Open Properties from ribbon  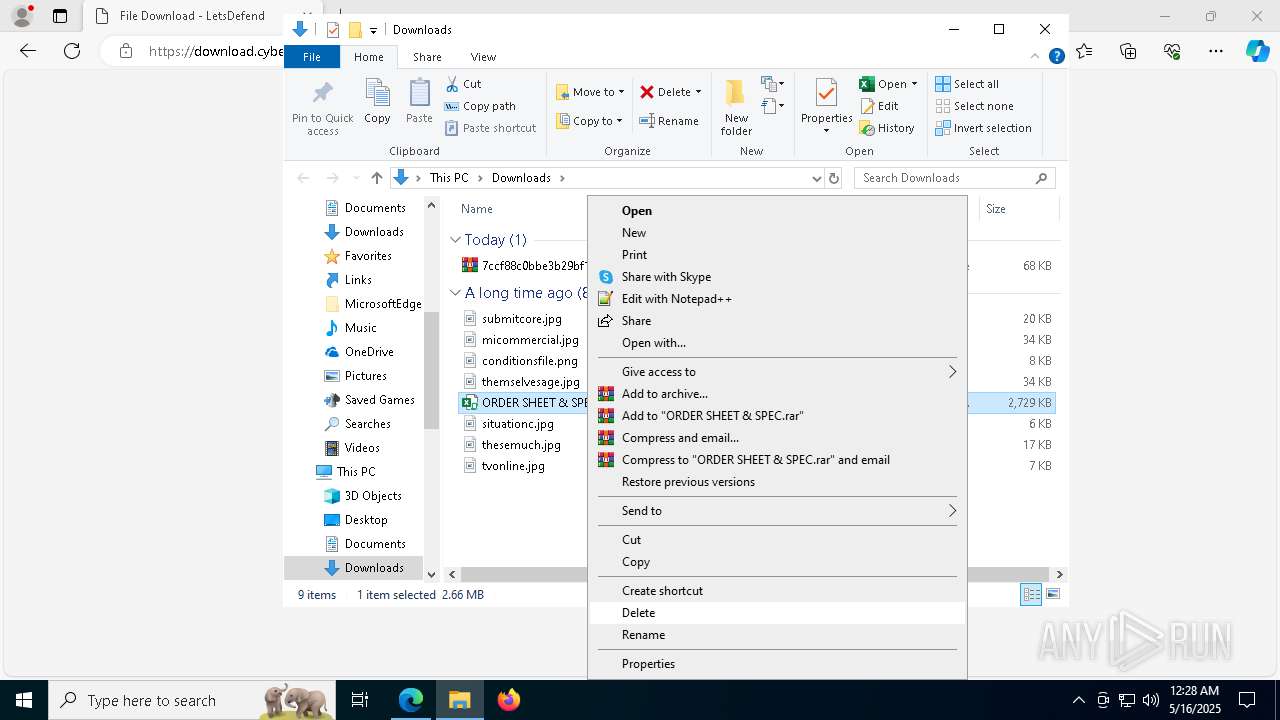[826, 106]
